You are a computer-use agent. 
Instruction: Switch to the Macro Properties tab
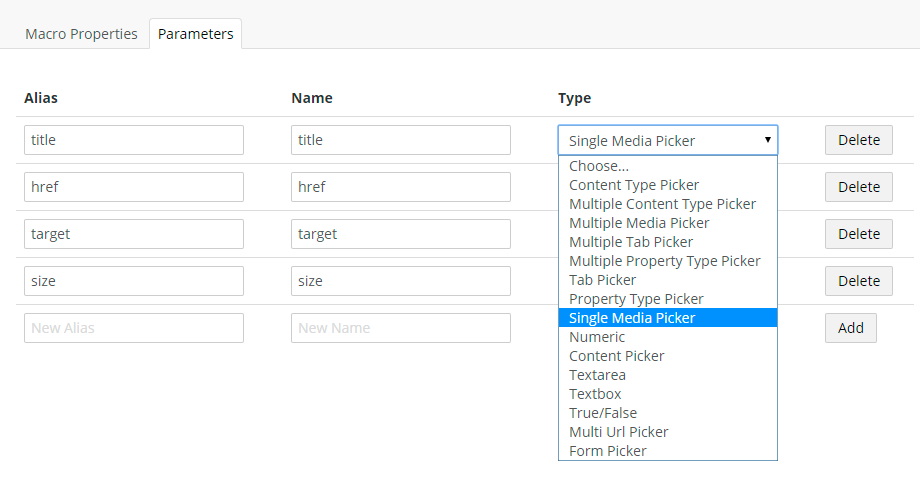tap(81, 34)
